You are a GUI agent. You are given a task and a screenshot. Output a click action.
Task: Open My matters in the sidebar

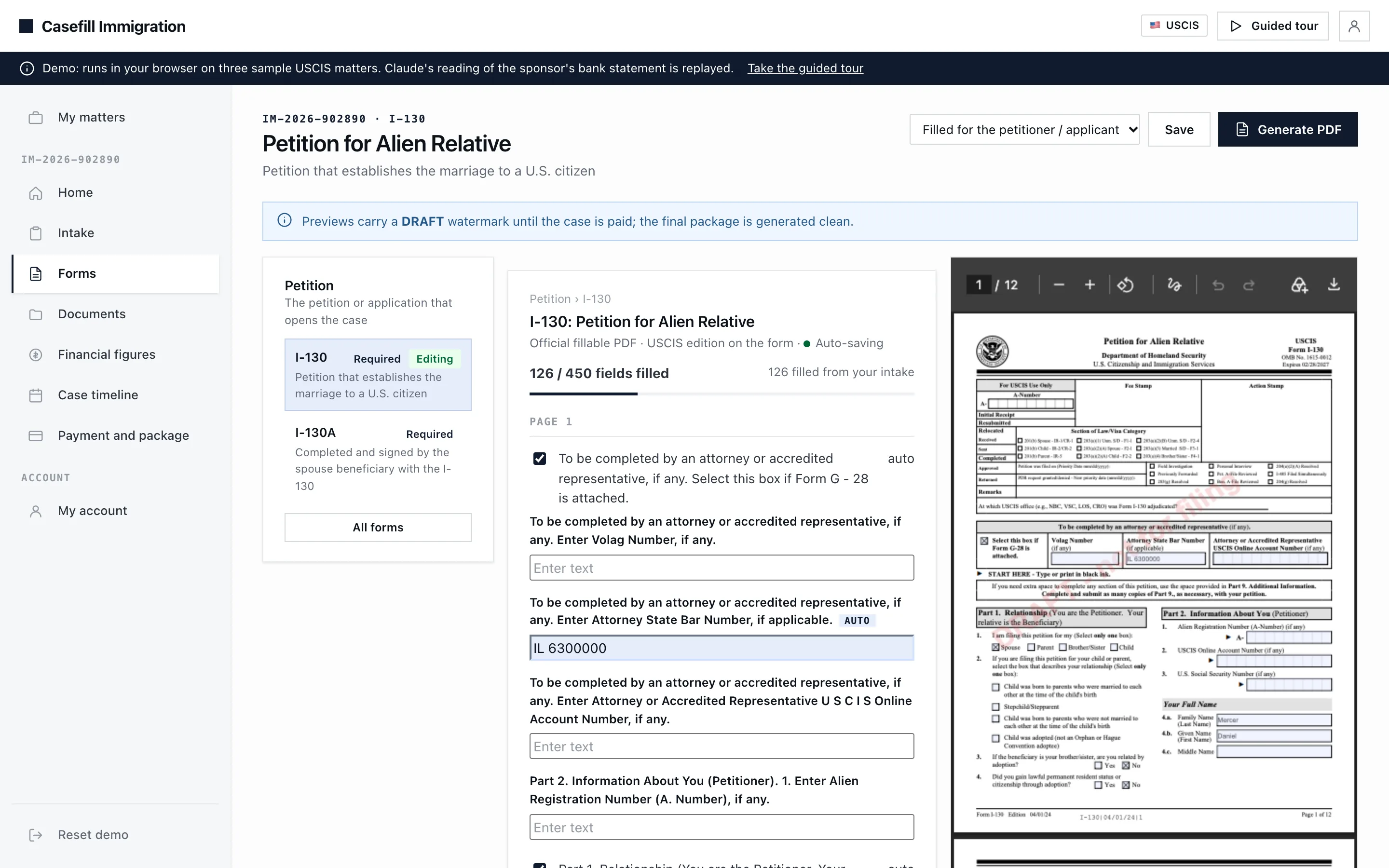(x=115, y=117)
